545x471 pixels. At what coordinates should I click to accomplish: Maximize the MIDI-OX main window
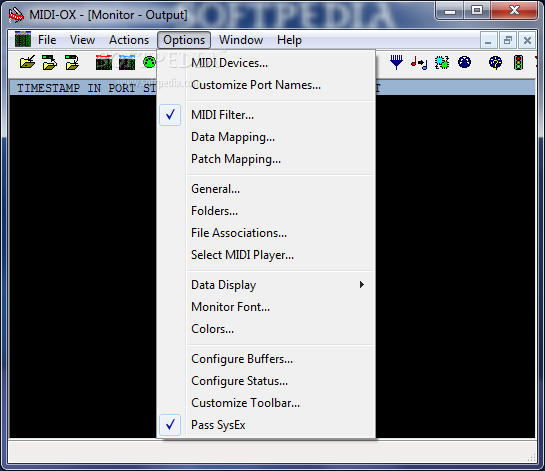(477, 10)
